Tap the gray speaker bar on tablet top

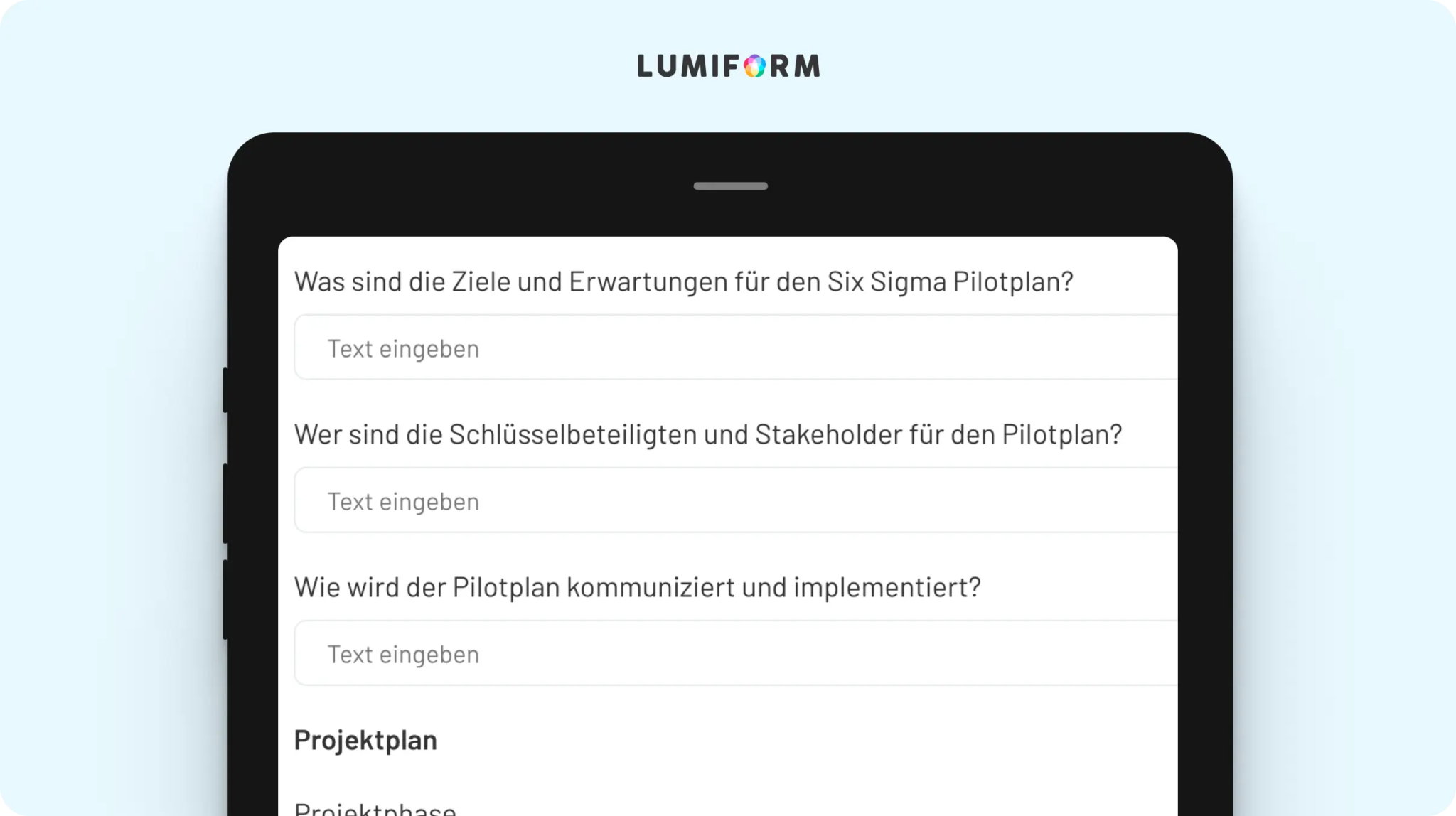pos(730,186)
